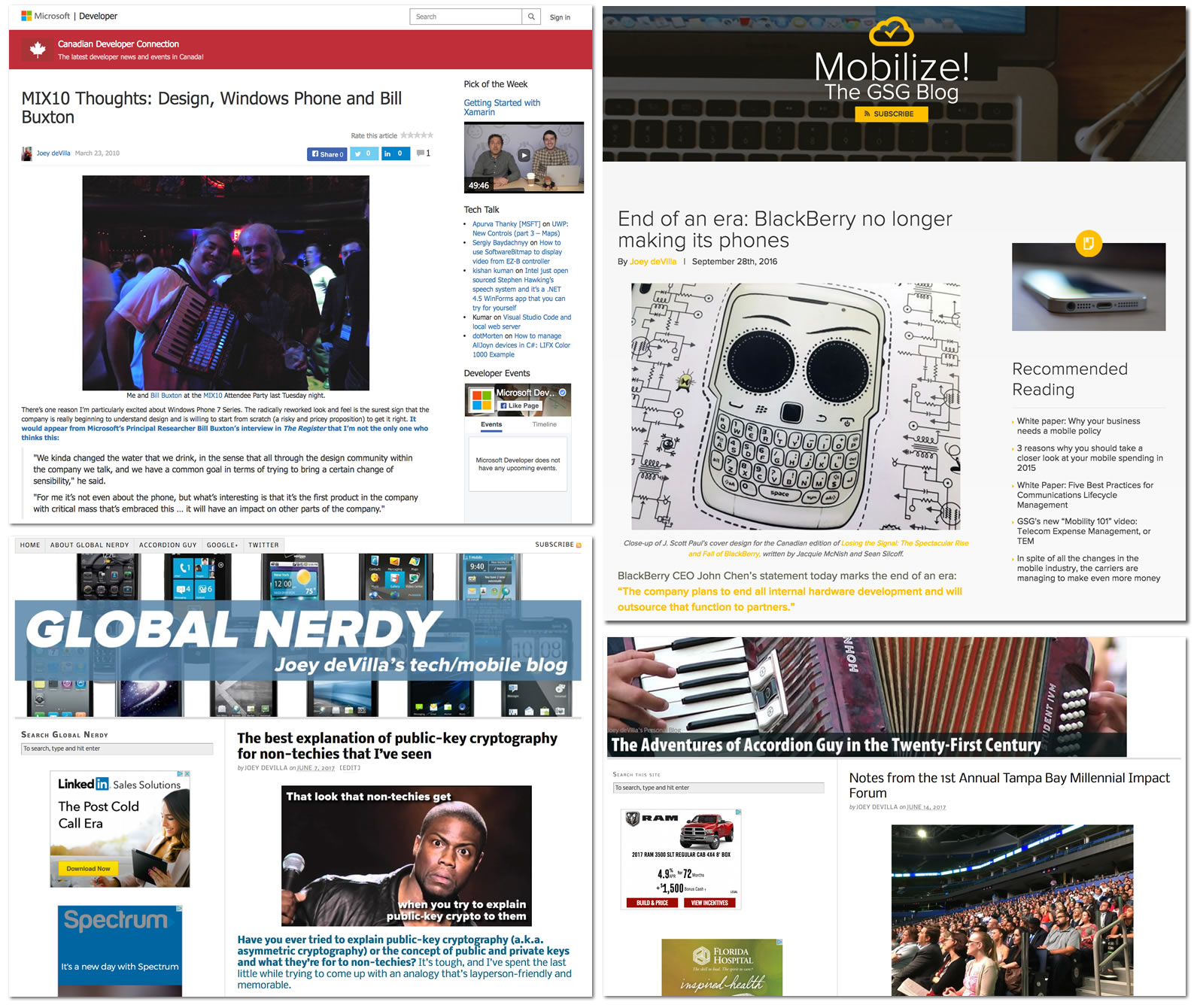Open the Accordion Guy nav item on Global Nerdy

pyautogui.click(x=168, y=545)
